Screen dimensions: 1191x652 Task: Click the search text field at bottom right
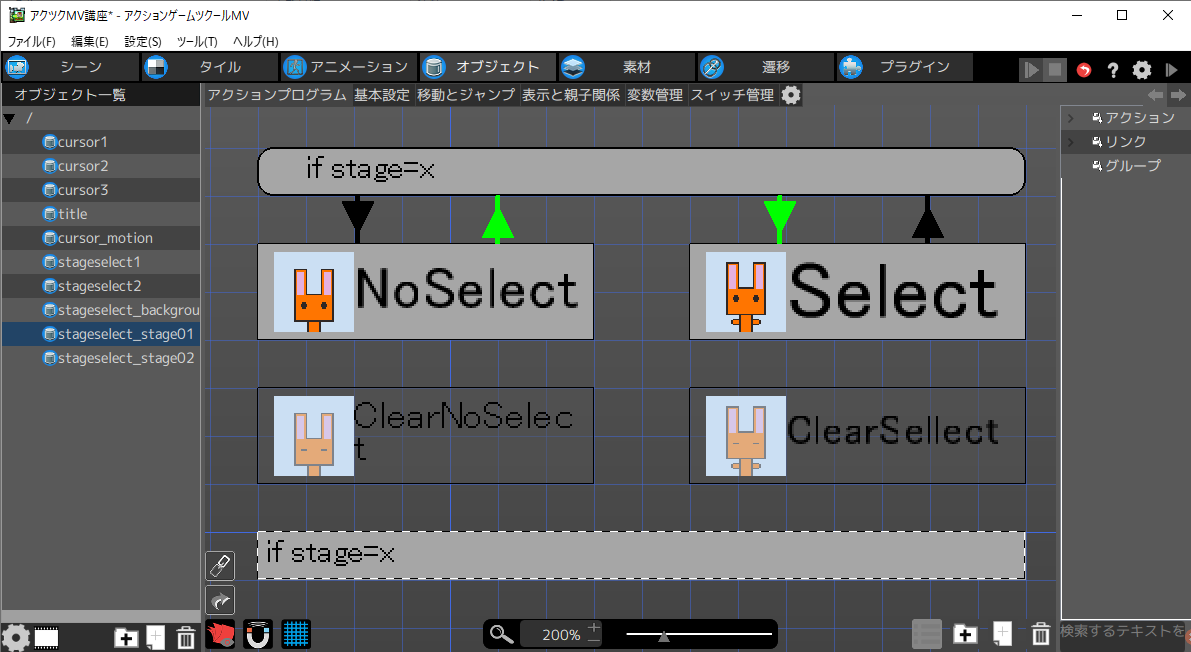pos(1122,631)
